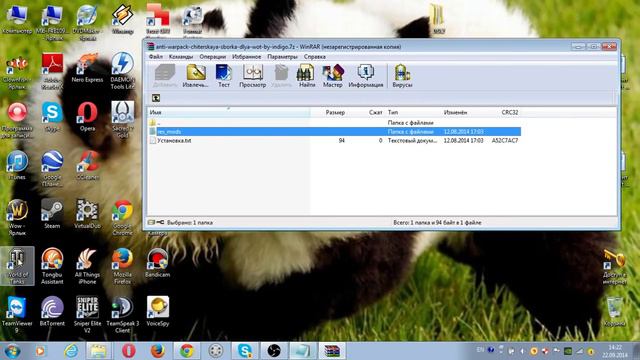Select the CCleaner desktop shortcut
The width and height of the screenshot is (640, 360).
pos(87,165)
